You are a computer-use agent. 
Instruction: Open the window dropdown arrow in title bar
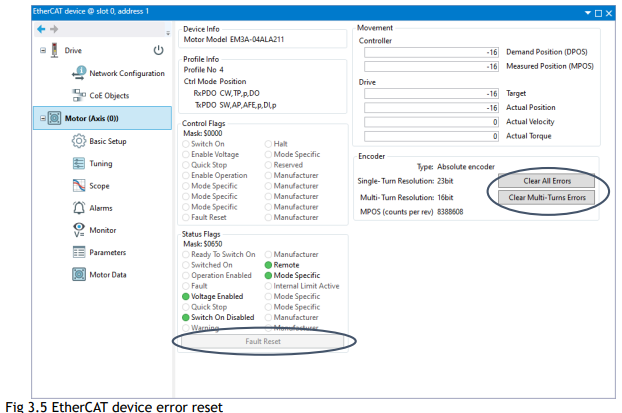click(x=588, y=13)
